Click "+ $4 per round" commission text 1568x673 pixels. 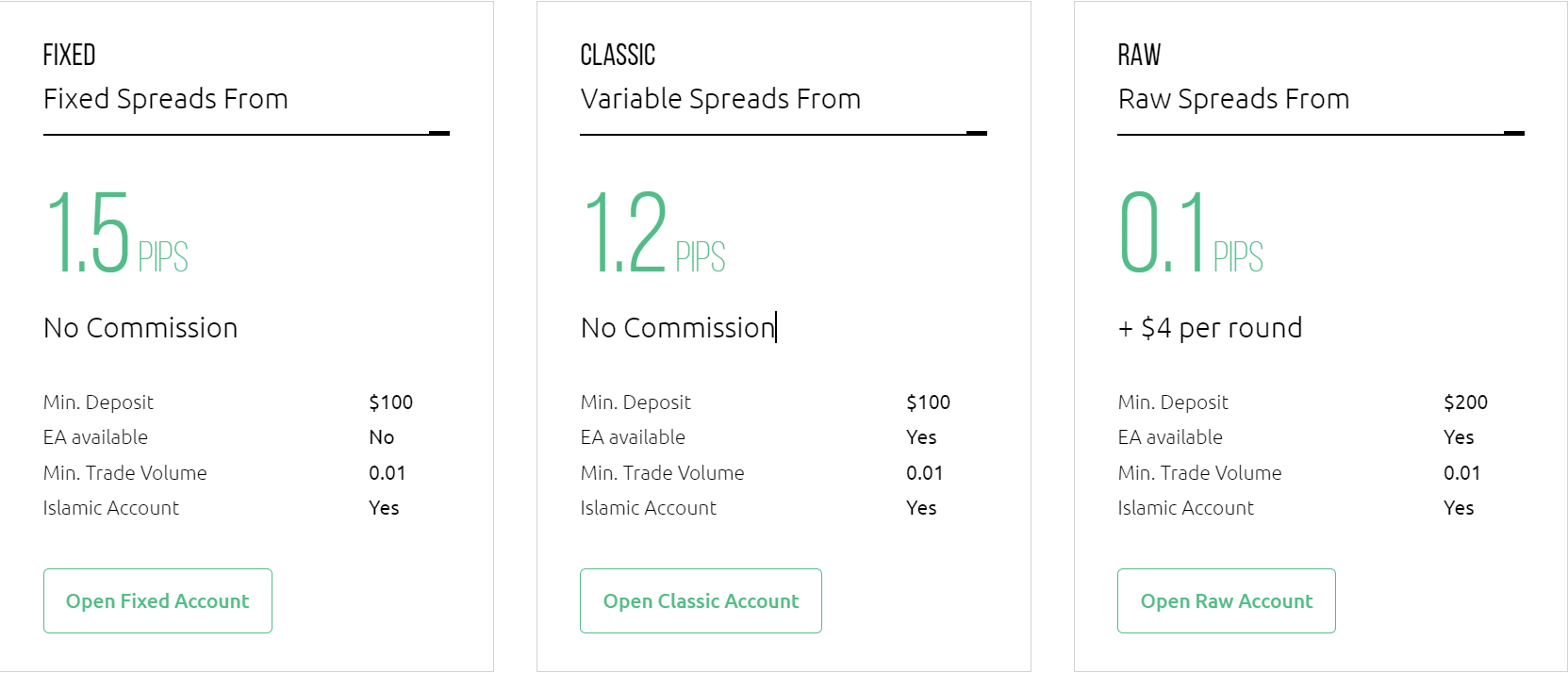[1210, 328]
